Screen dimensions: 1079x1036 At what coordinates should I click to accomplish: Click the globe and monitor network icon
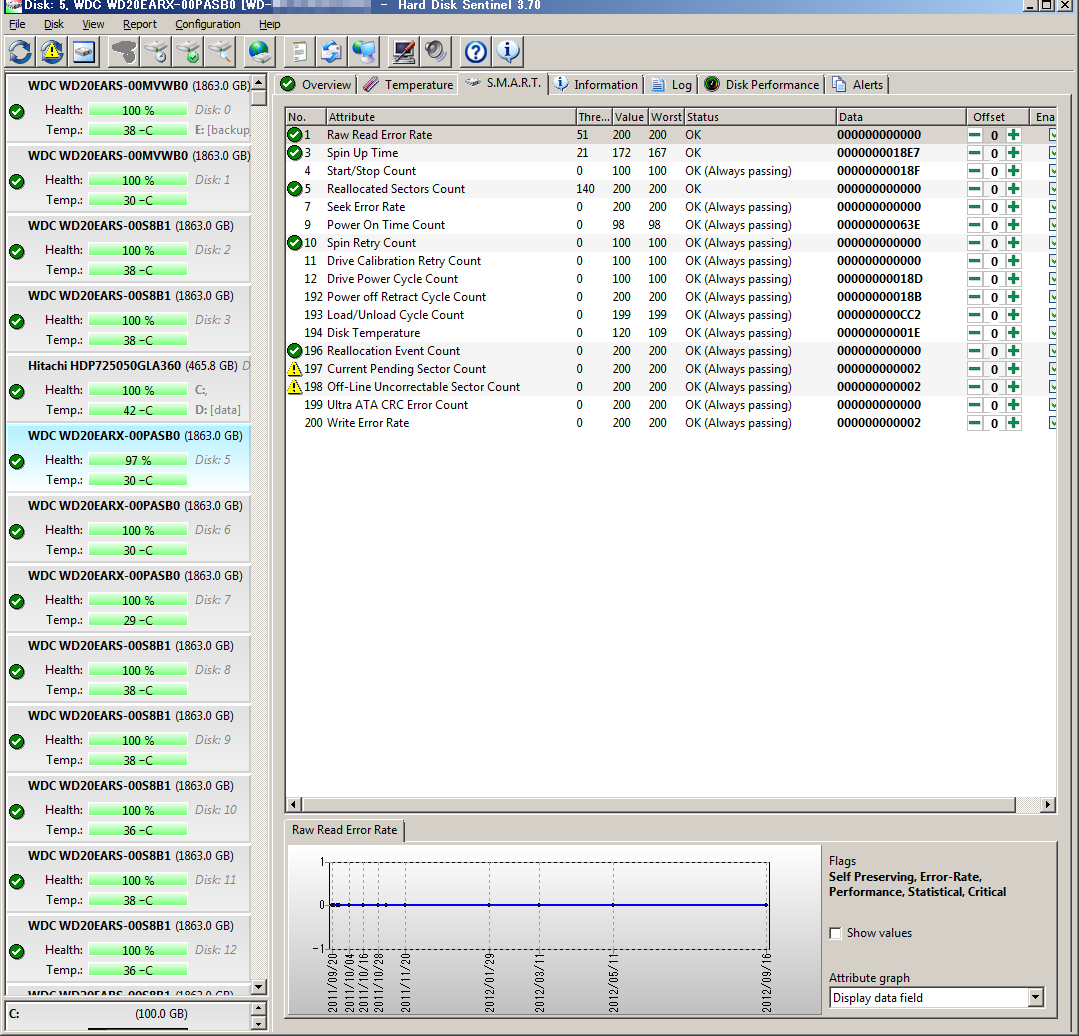coord(363,52)
